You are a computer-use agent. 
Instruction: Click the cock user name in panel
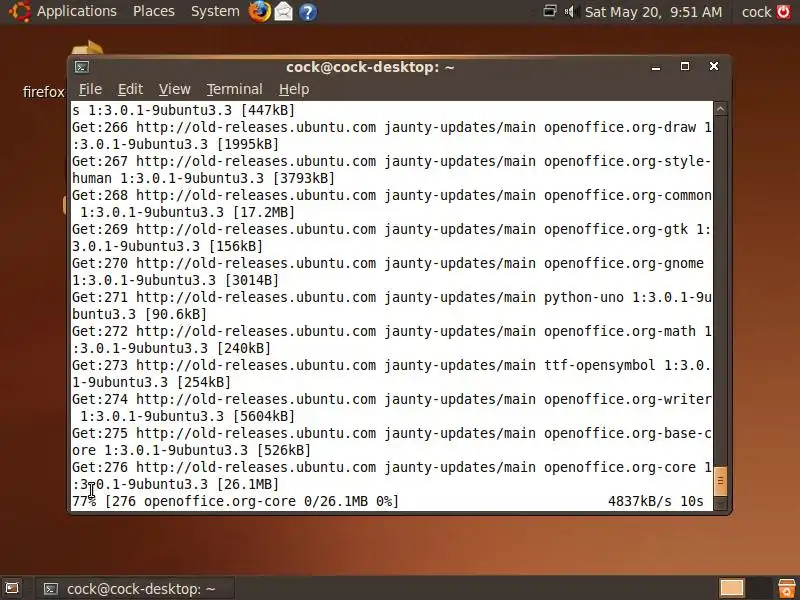(x=756, y=12)
